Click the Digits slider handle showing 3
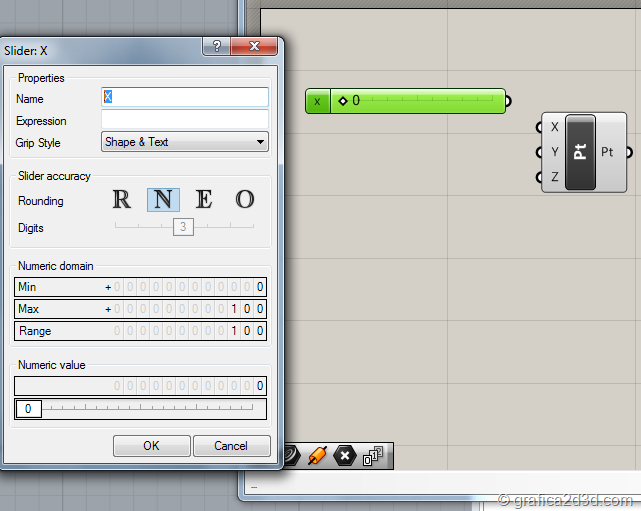 pos(183,227)
